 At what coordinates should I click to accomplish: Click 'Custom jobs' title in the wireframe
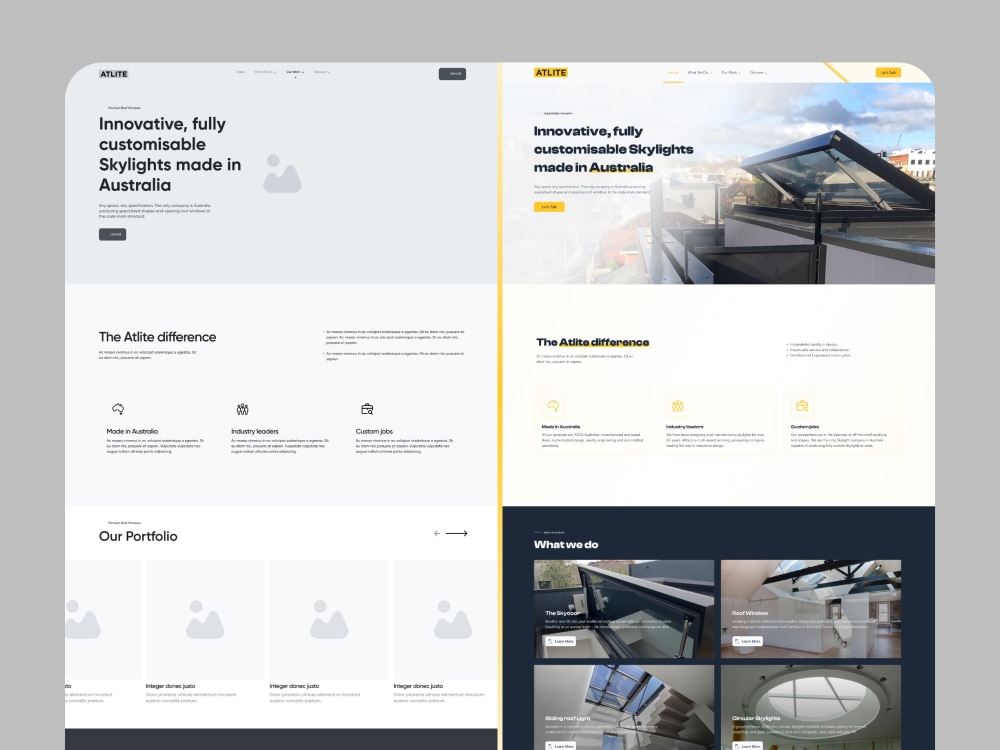[374, 431]
